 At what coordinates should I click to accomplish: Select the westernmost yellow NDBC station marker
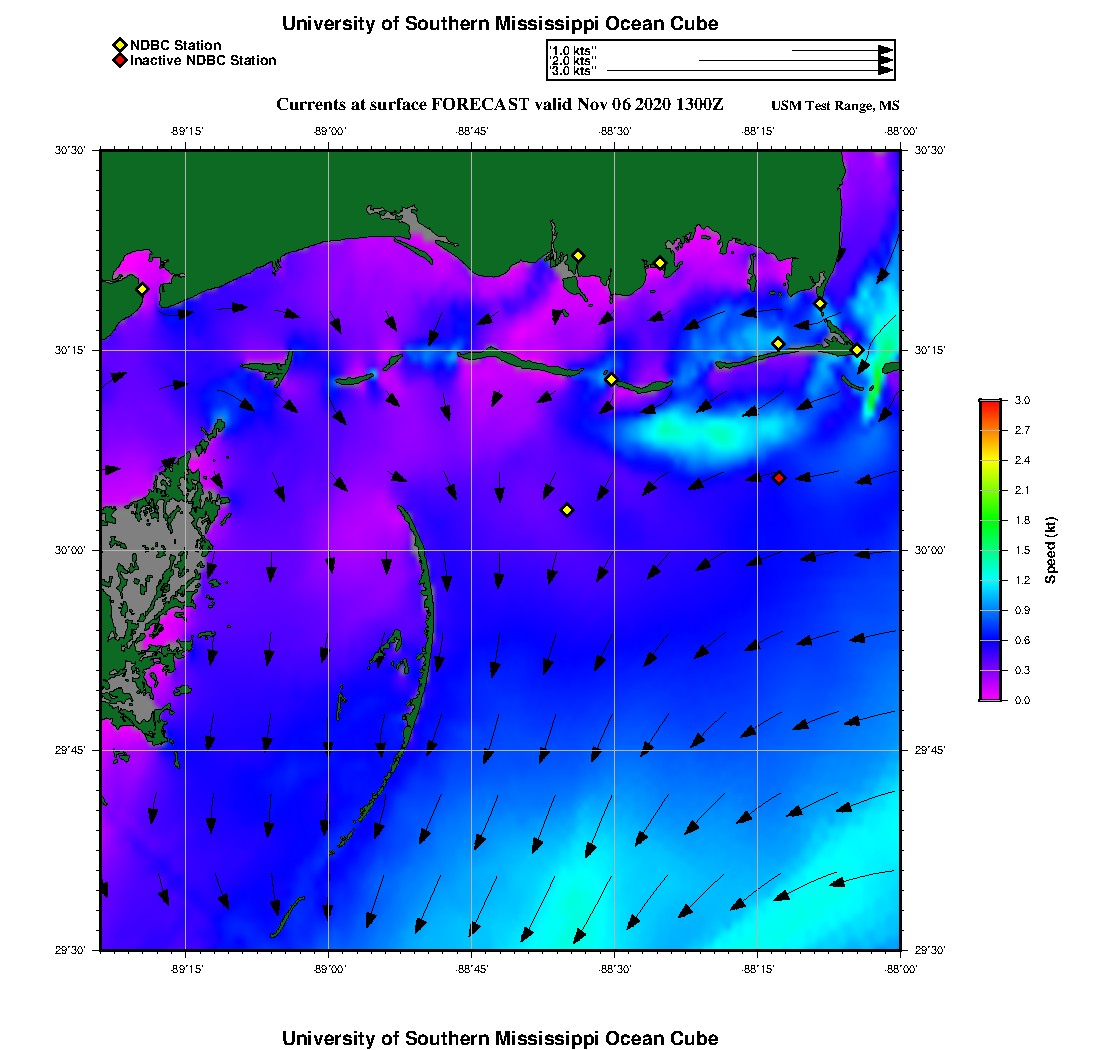(142, 289)
